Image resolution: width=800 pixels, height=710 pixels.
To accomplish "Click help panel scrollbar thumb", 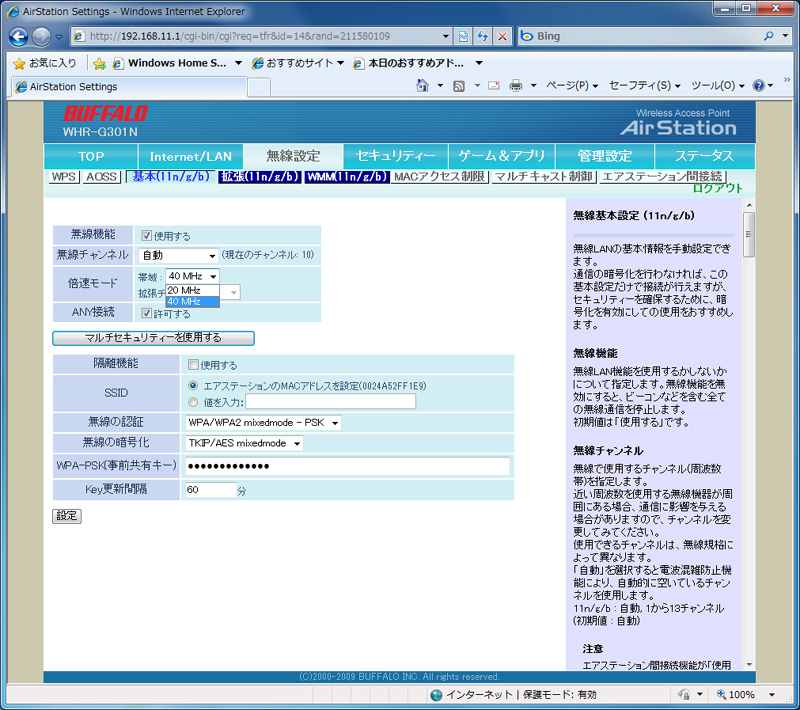I will [x=749, y=235].
